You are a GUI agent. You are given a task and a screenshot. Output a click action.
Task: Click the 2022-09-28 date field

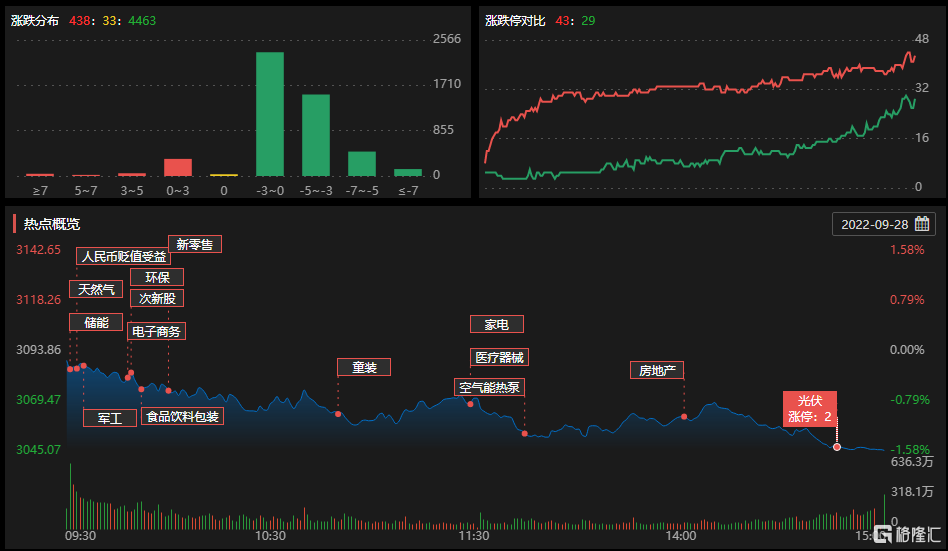(x=875, y=224)
